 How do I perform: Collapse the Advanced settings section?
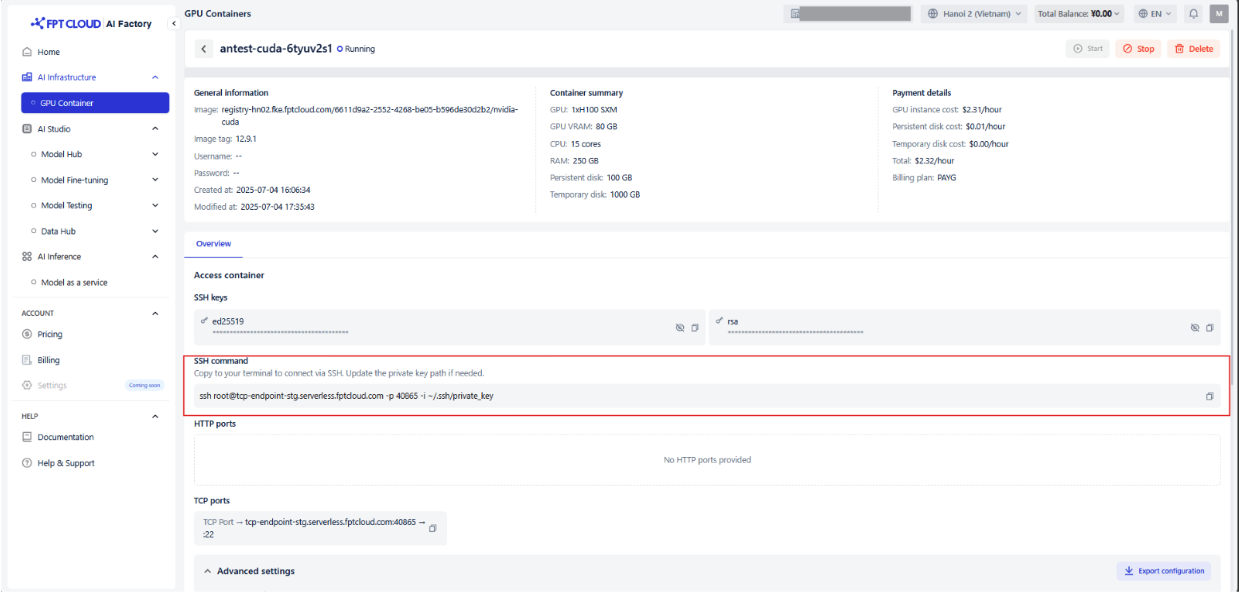click(x=208, y=571)
